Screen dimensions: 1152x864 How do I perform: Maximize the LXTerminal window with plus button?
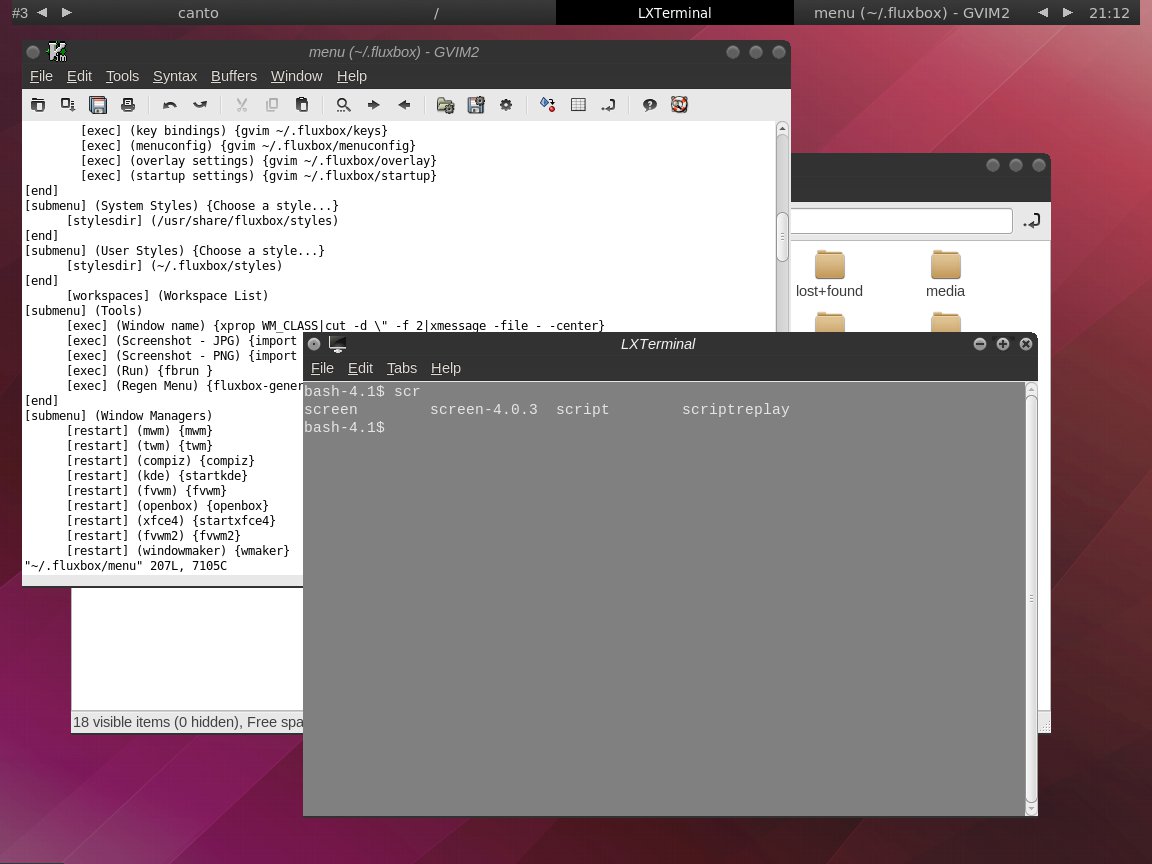[x=1003, y=344]
